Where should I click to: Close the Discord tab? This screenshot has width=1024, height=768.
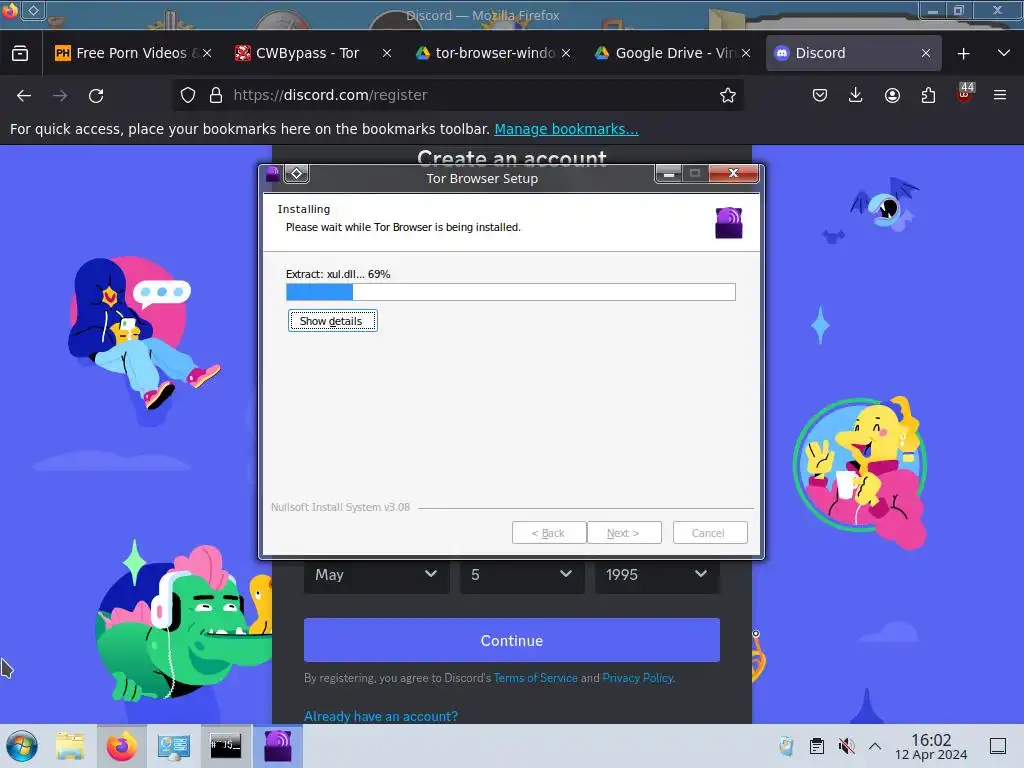click(x=925, y=53)
